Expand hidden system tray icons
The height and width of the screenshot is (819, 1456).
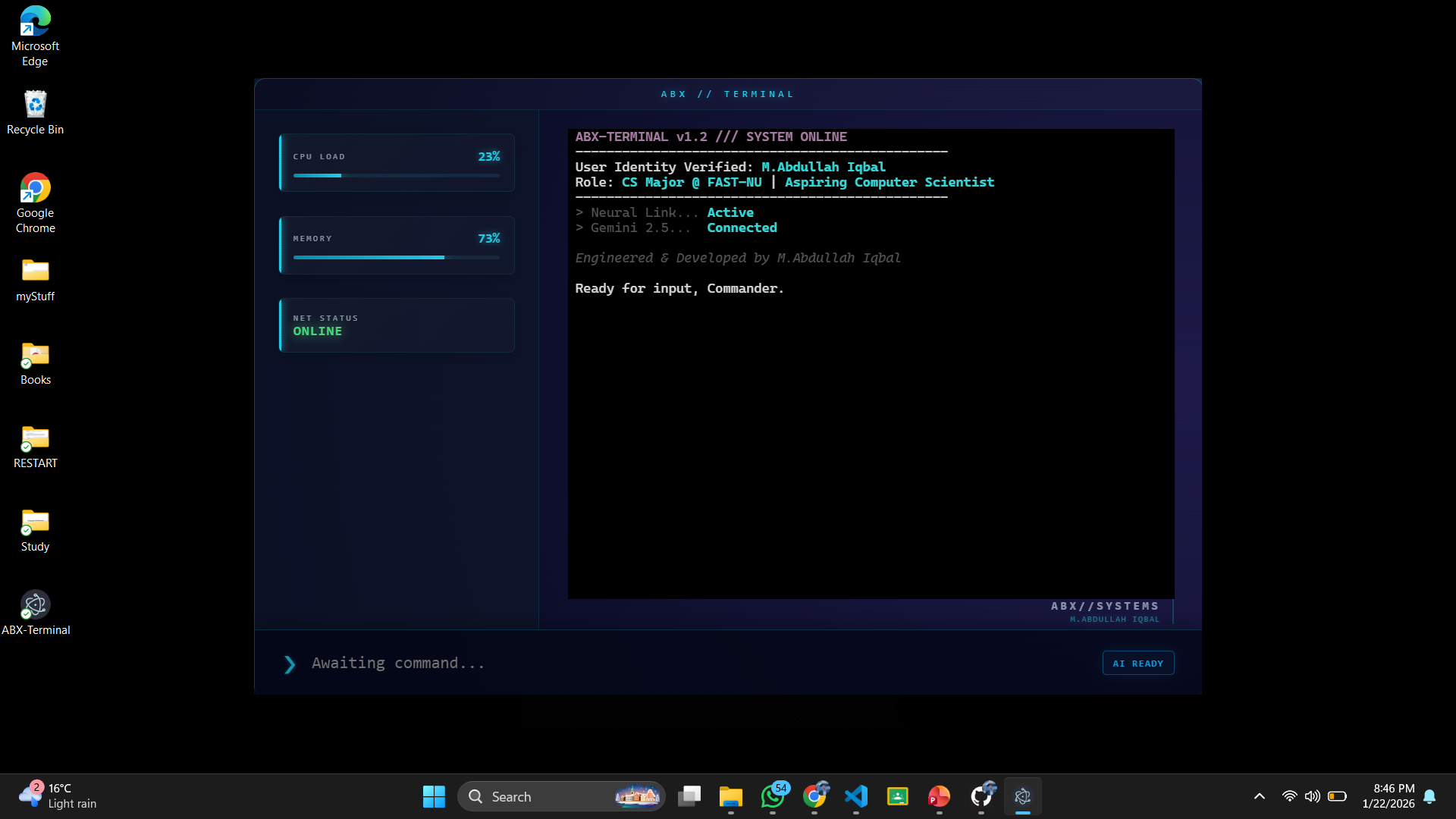(1259, 796)
